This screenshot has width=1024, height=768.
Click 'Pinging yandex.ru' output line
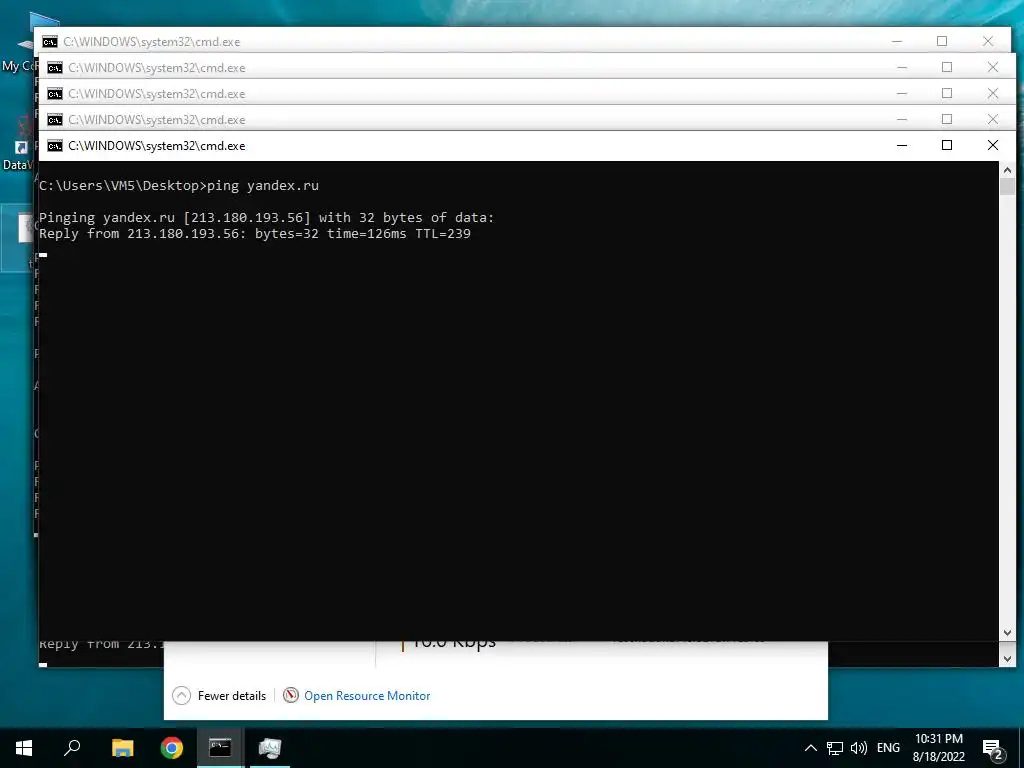pyautogui.click(x=266, y=217)
